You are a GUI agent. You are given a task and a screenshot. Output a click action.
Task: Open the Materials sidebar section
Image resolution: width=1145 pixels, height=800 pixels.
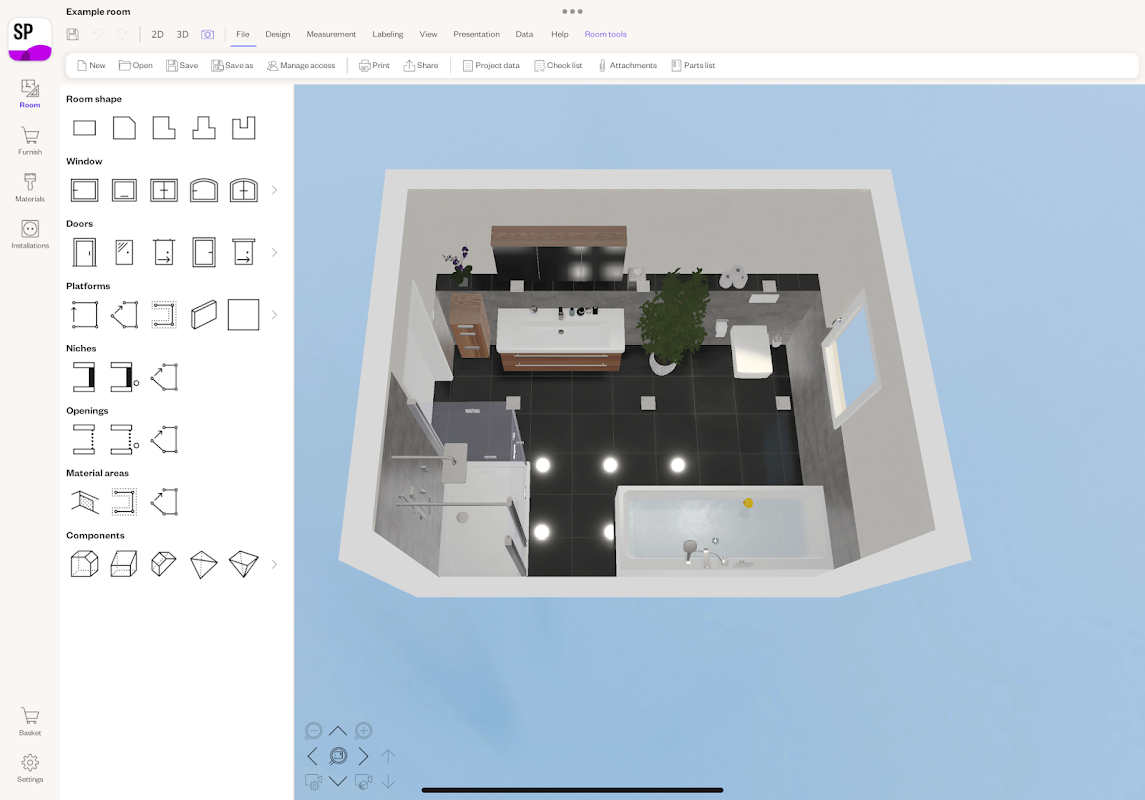30,188
